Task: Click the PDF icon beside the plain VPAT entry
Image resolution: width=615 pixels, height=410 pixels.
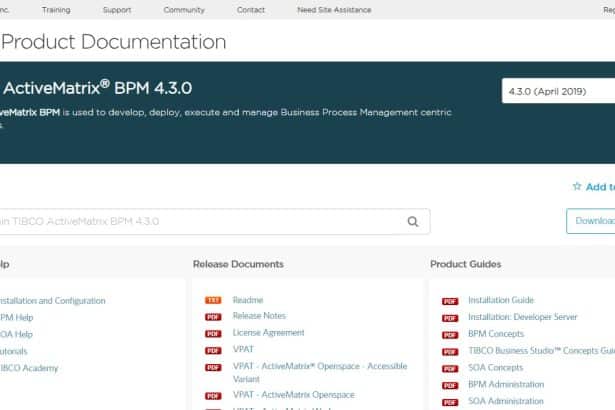Action: click(x=213, y=351)
